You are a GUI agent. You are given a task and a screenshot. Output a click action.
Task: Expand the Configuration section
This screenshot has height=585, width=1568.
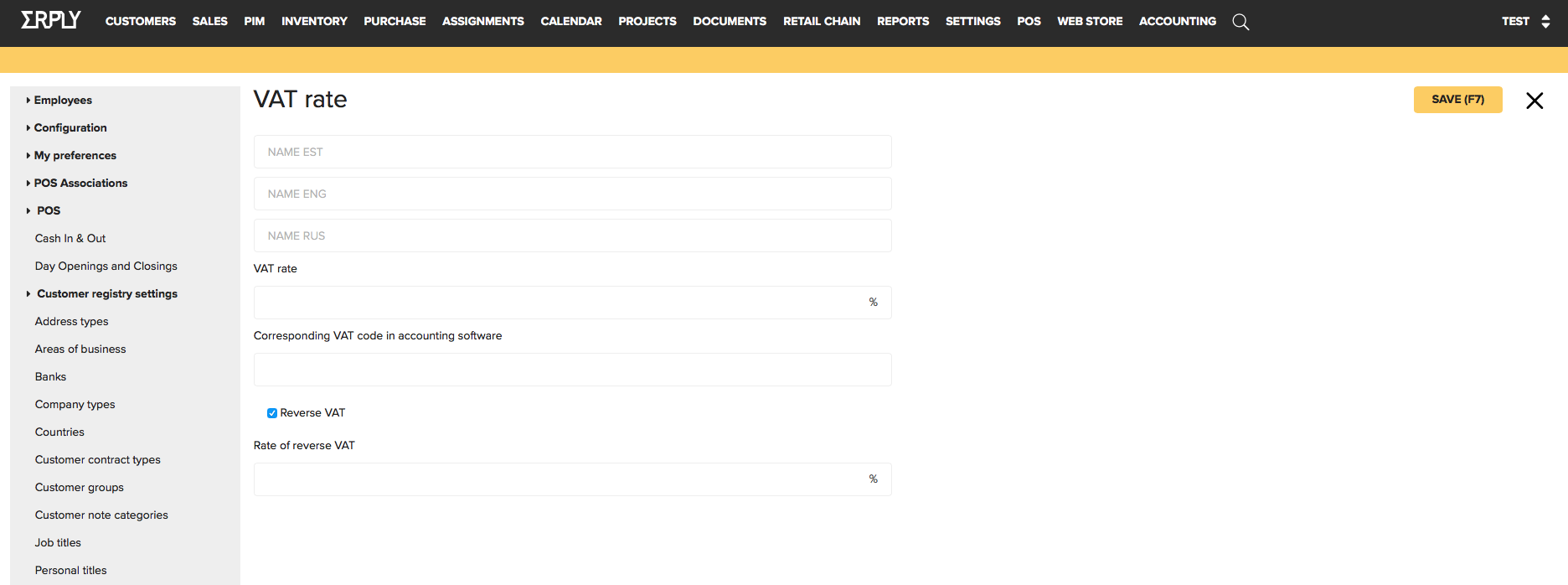pos(66,127)
